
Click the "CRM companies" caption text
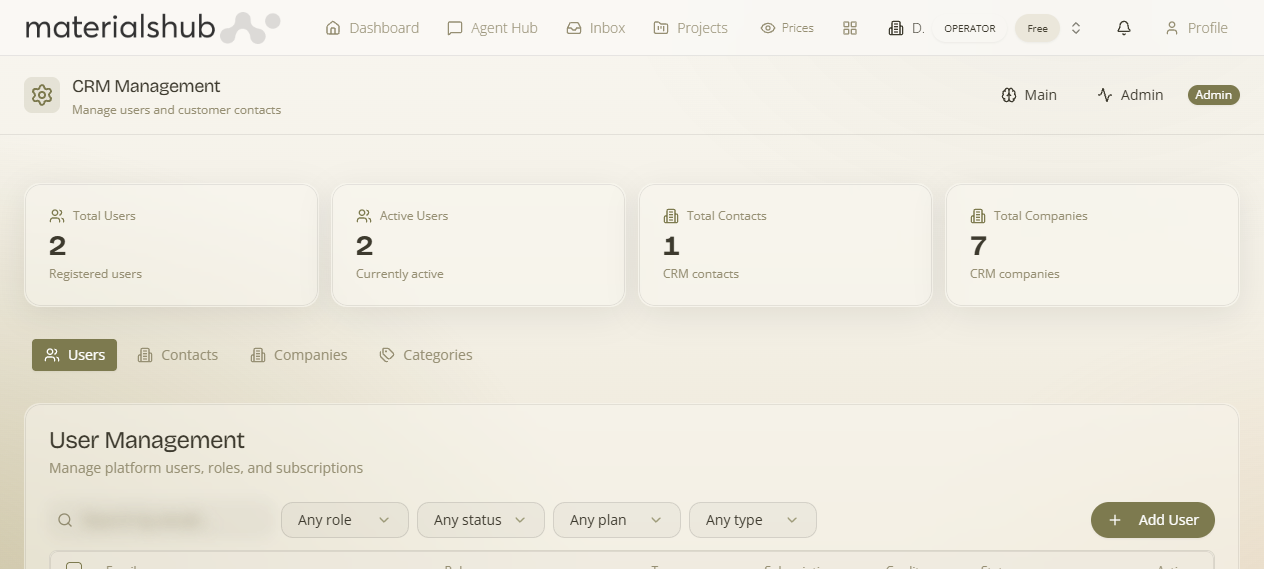tap(1014, 274)
